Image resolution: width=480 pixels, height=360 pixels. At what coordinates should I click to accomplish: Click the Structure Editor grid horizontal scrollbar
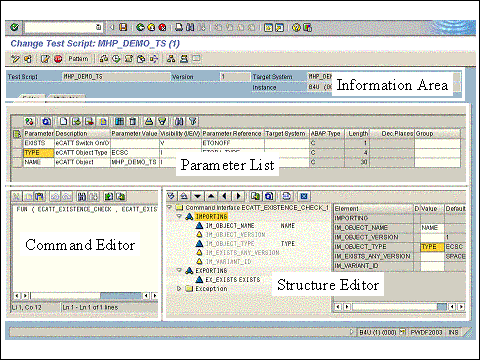point(399,307)
